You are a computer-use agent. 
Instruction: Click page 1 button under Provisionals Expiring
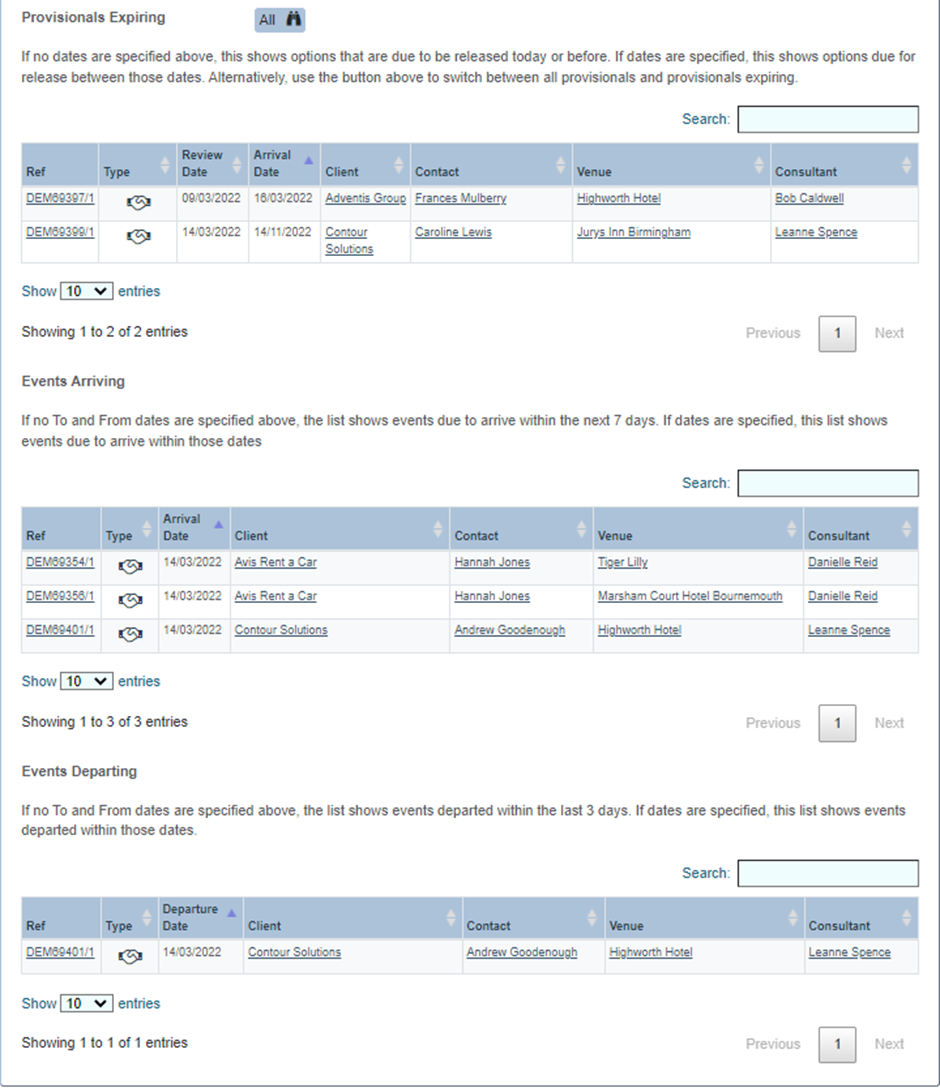pyautogui.click(x=837, y=334)
